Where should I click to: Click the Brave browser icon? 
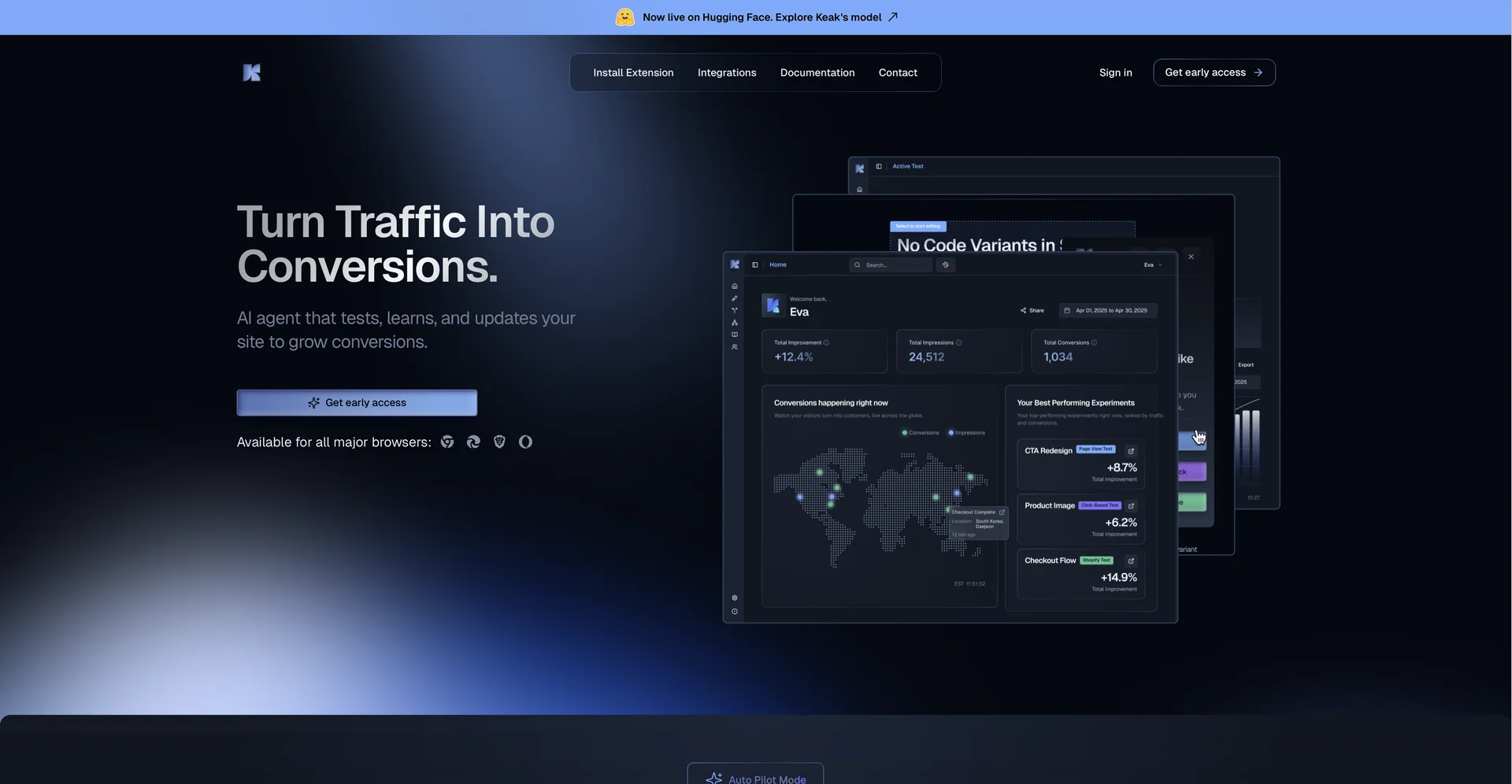(499, 442)
